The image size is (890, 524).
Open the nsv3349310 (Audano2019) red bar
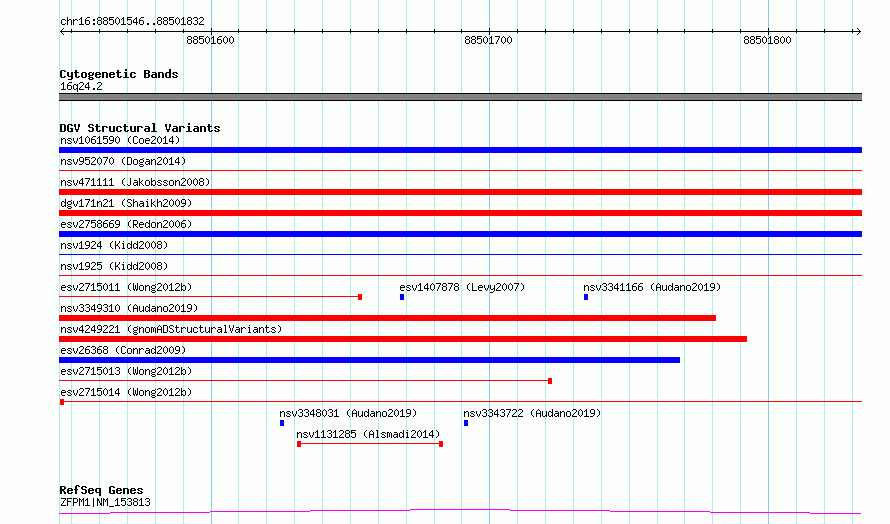coord(387,318)
